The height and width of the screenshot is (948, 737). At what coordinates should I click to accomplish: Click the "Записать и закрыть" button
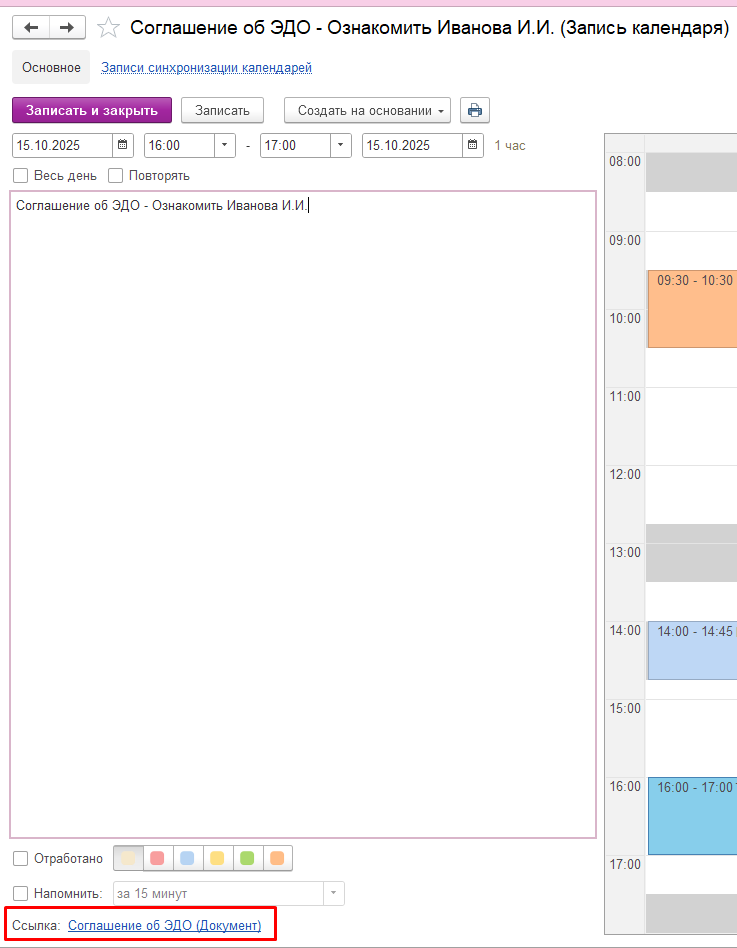tap(92, 110)
